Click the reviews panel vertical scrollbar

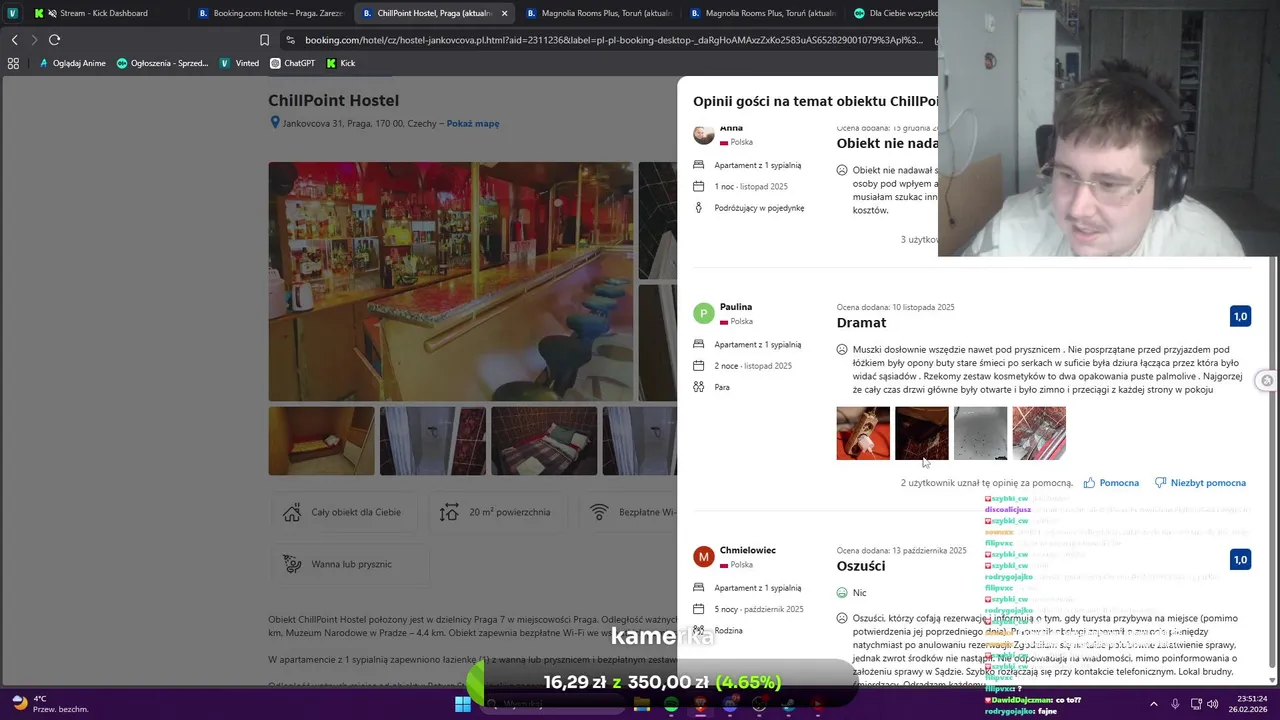click(x=1272, y=460)
